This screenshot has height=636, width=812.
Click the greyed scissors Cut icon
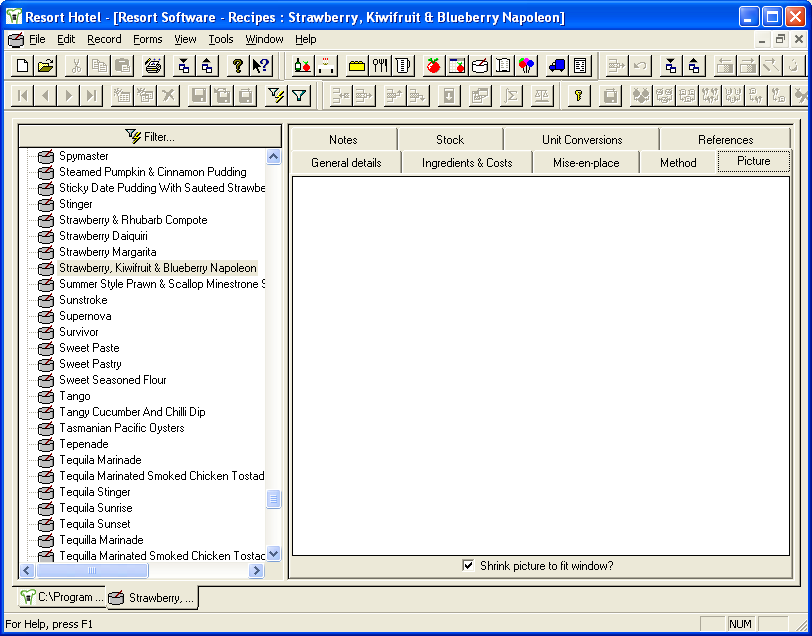77,66
